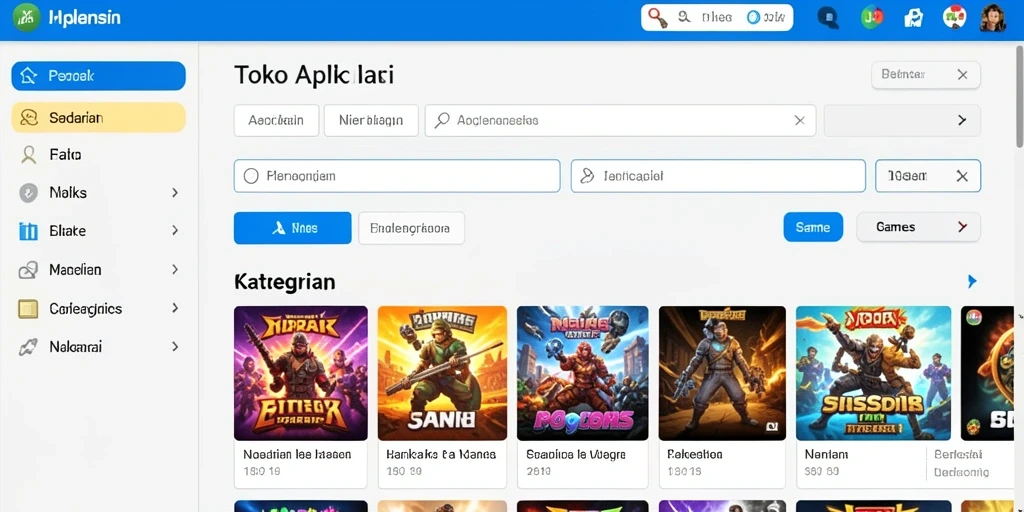1024x512 pixels.
Task: Open the user profile avatar
Action: [993, 18]
